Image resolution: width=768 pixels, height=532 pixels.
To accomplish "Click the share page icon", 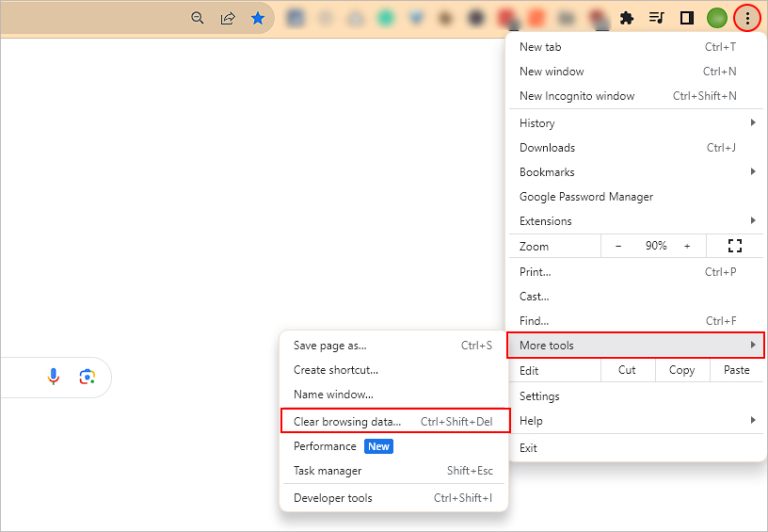I will 227,19.
